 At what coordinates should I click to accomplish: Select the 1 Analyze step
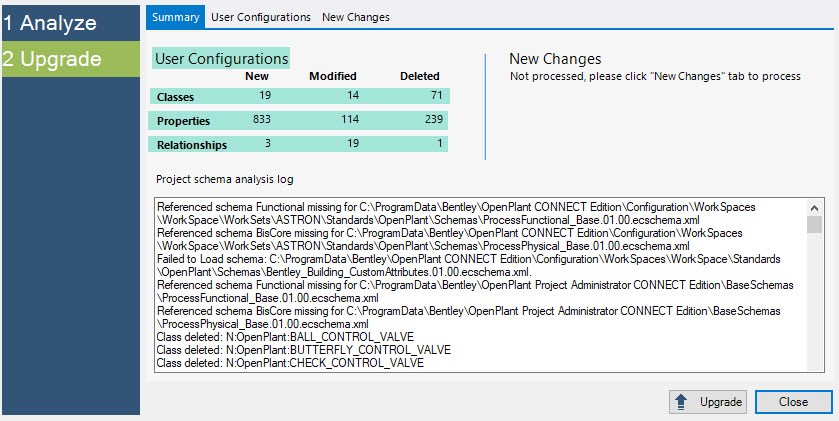click(x=71, y=23)
